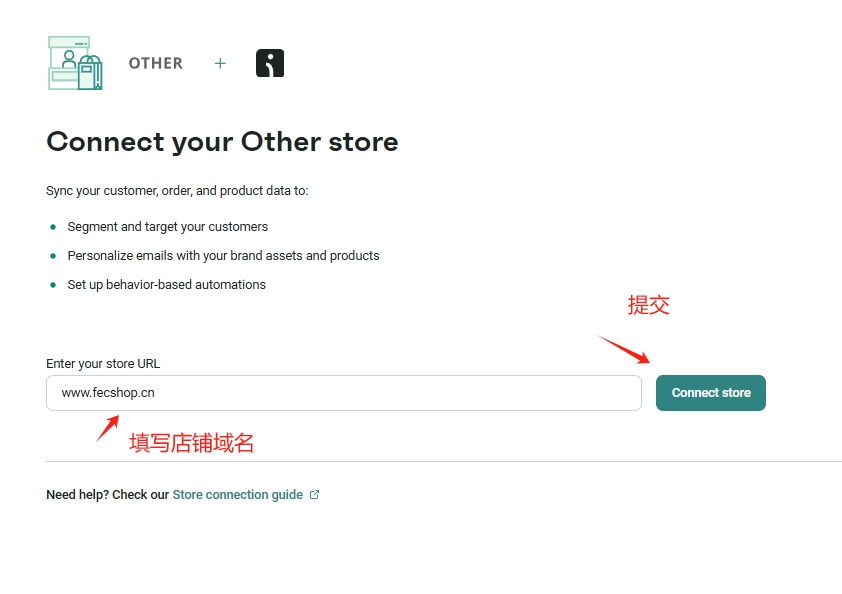Click the green plus sign between logos
Screen dimensions: 842x594
coord(220,63)
